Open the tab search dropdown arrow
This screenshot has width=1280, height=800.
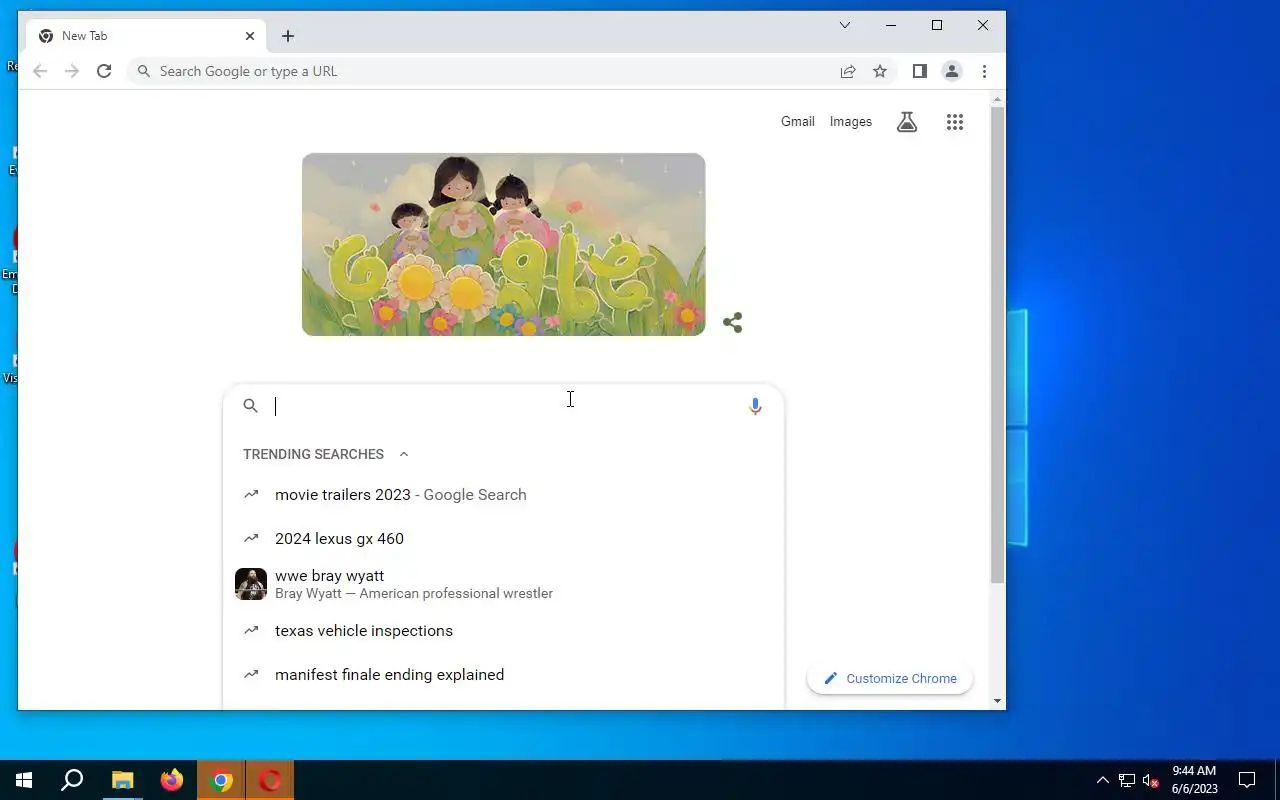845,25
